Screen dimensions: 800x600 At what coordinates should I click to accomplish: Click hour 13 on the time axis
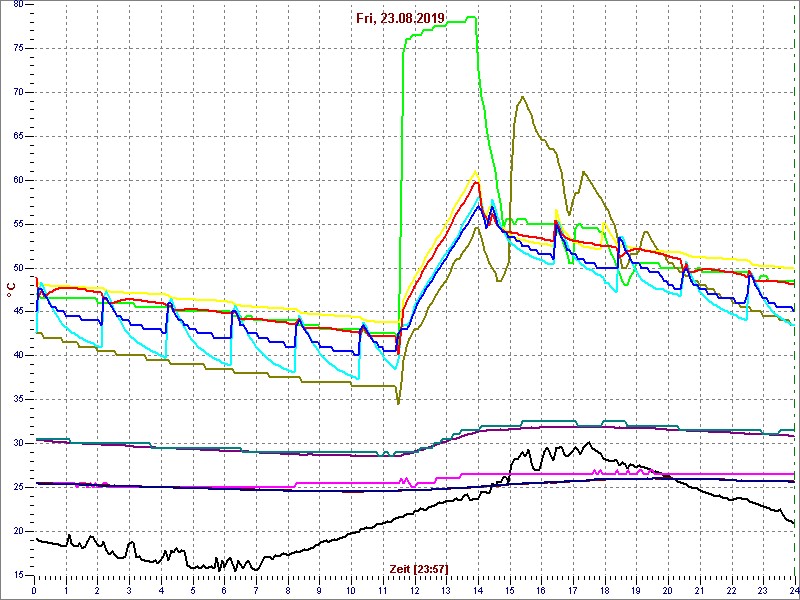click(446, 589)
